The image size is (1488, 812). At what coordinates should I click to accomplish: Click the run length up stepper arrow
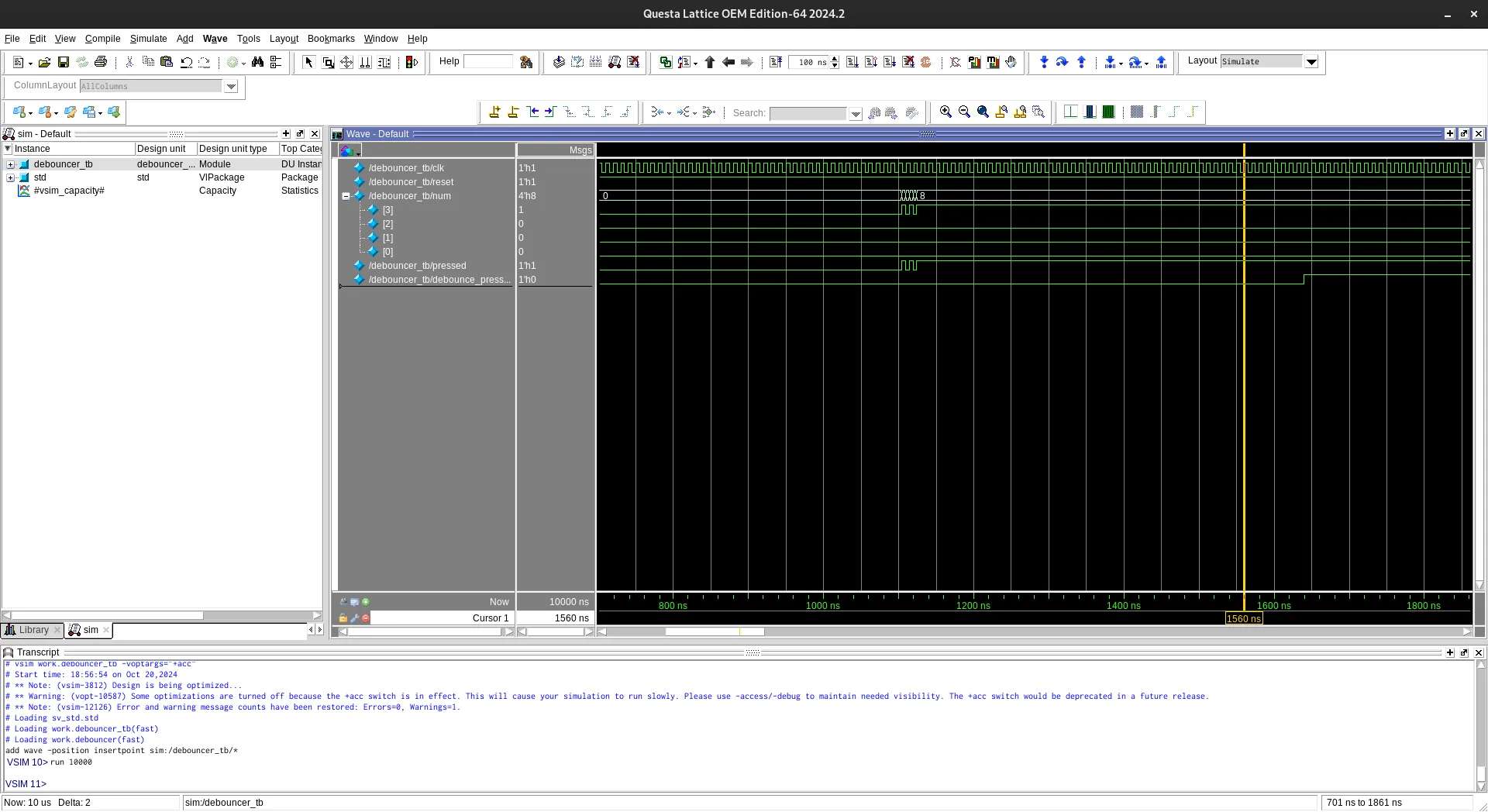[834, 58]
